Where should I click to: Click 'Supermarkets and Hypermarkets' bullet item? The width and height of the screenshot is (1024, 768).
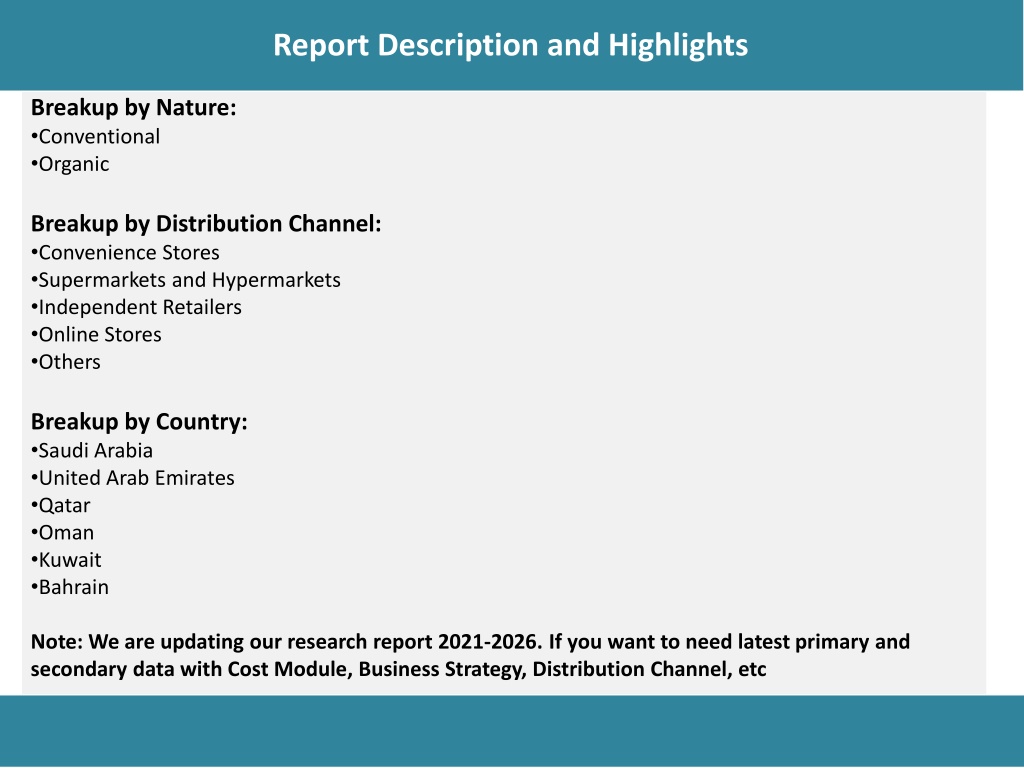tap(185, 280)
